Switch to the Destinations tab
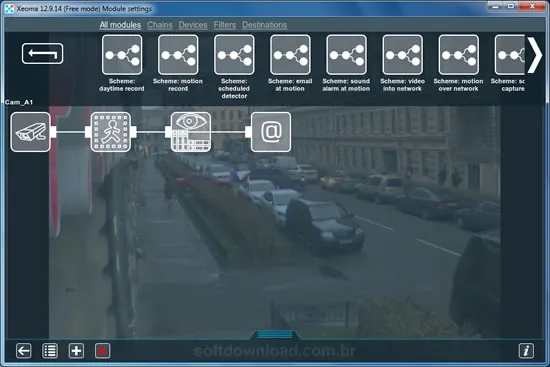 [x=264, y=25]
